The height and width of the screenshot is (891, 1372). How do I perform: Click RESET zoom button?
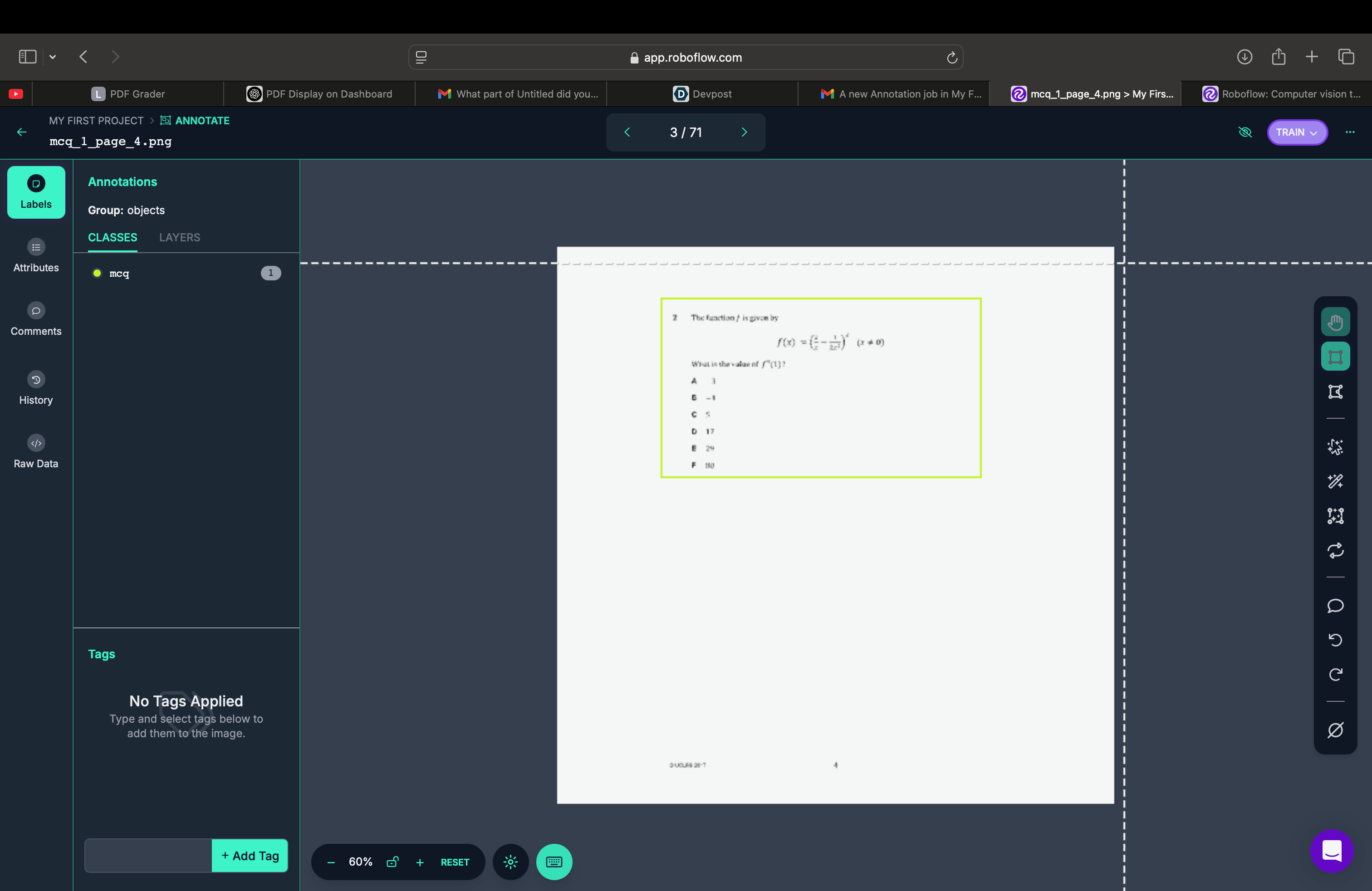pos(455,862)
